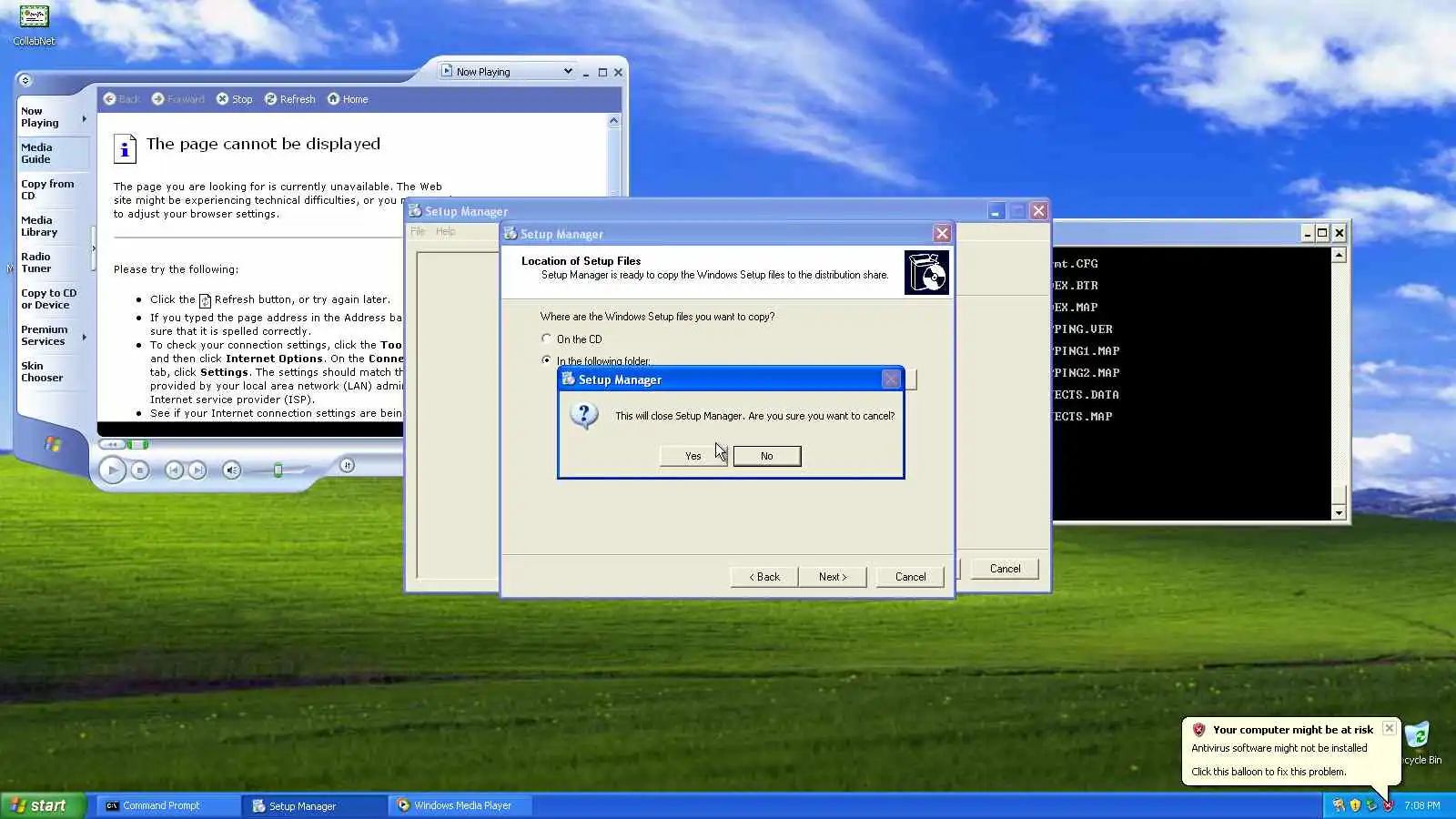The width and height of the screenshot is (1456, 819).
Task: Click 'The page cannot be displayed' heading
Action: coord(263,144)
